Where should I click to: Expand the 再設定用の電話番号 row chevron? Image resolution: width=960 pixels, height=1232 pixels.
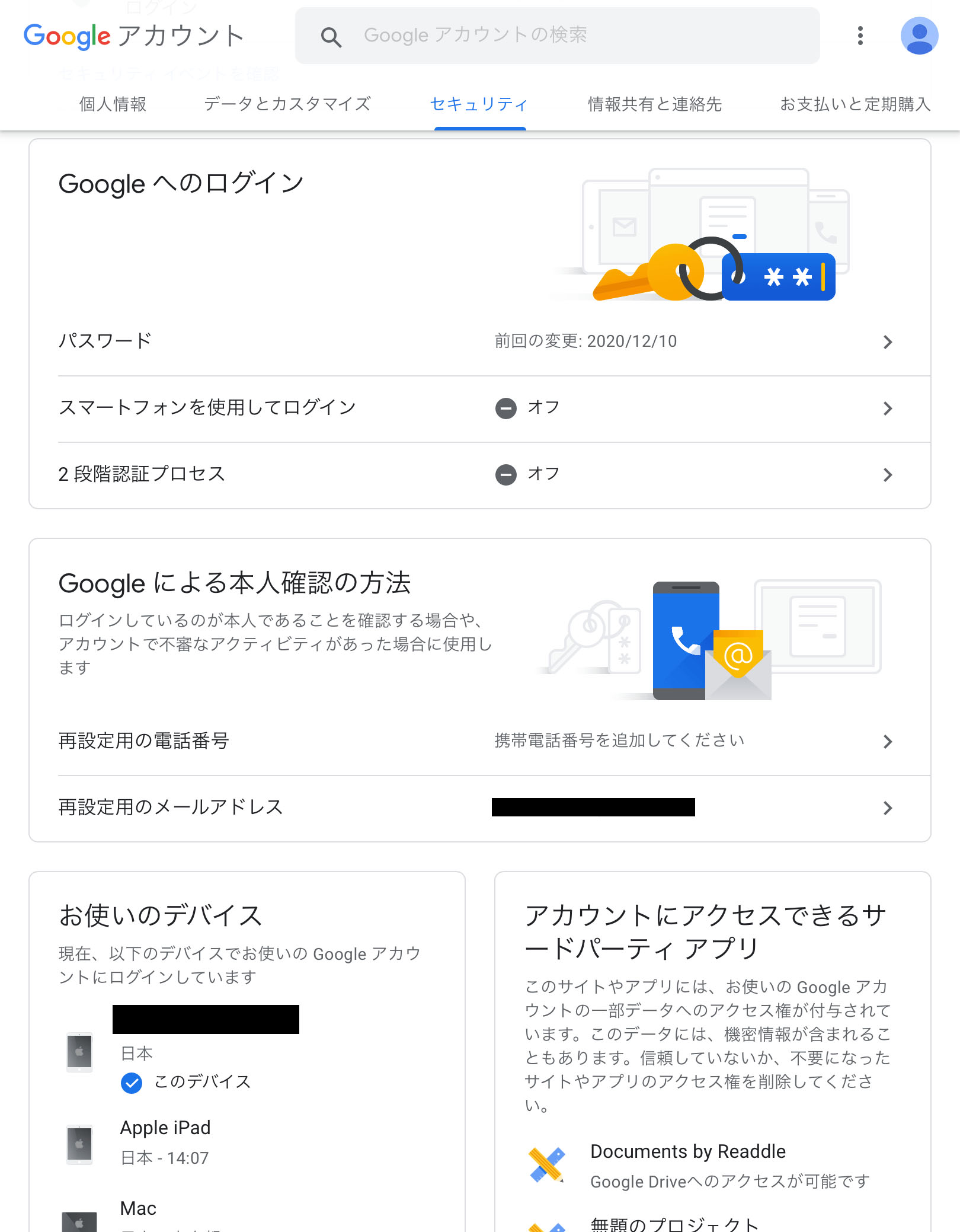coord(887,742)
